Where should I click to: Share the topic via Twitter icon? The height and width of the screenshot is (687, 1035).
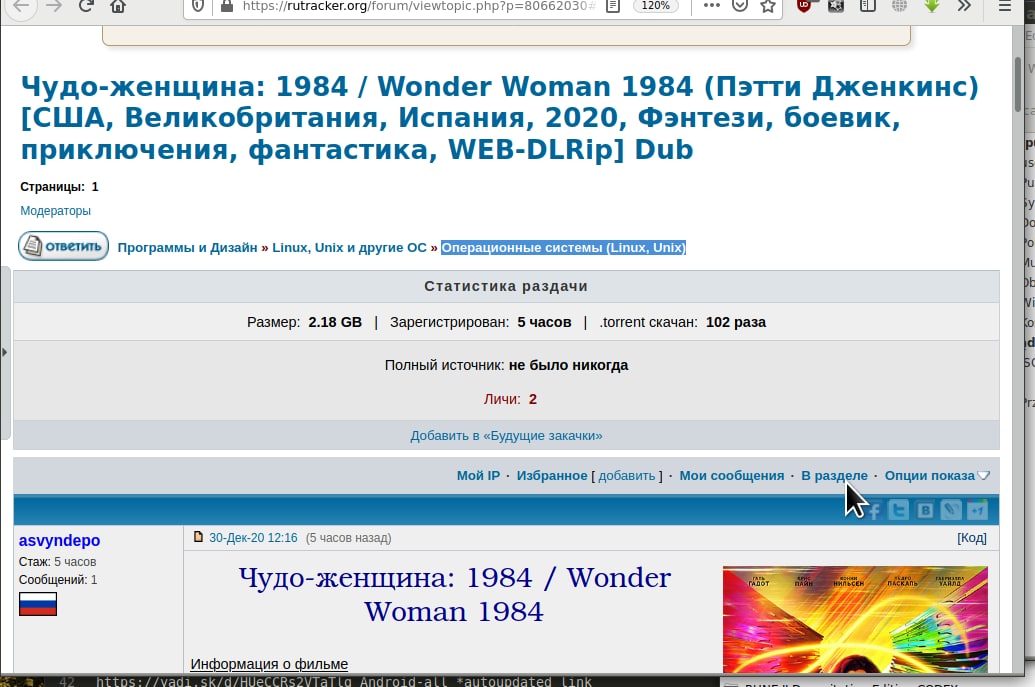pos(898,510)
